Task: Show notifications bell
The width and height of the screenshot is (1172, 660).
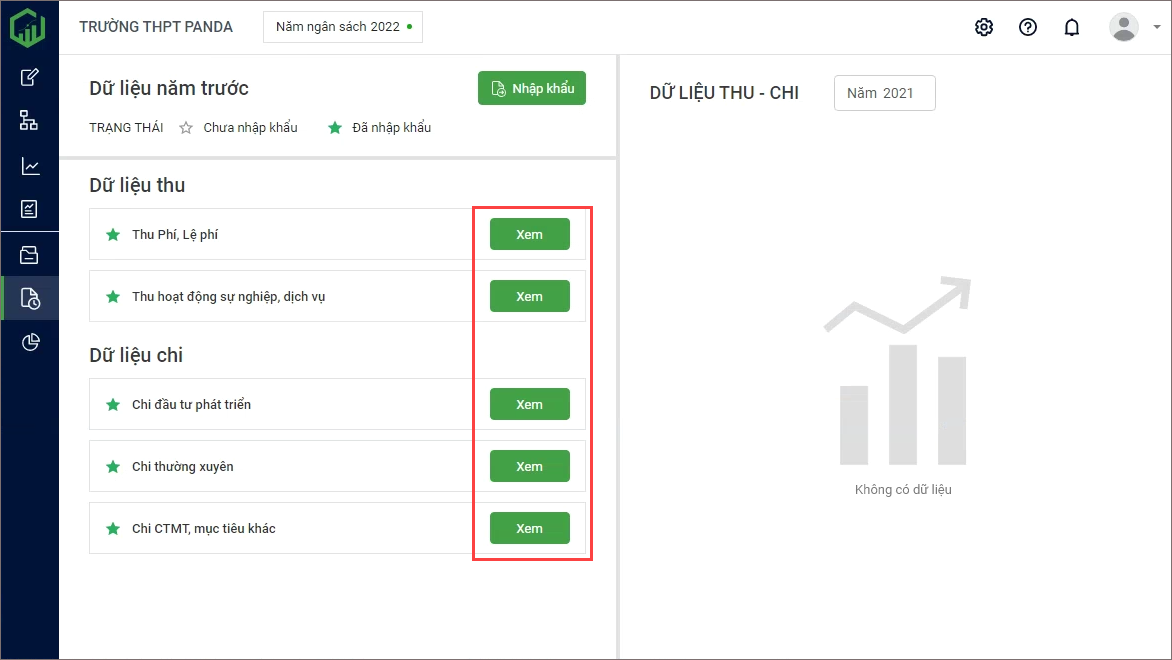Action: point(1072,27)
